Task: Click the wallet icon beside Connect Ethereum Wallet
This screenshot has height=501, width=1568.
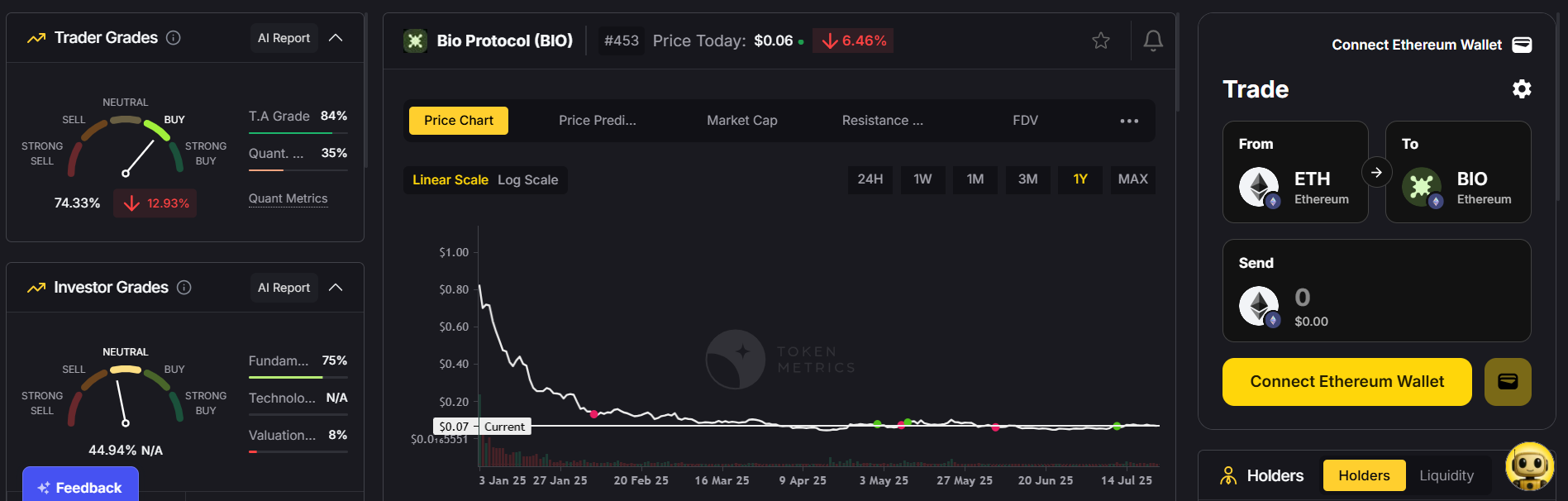Action: tap(1522, 45)
